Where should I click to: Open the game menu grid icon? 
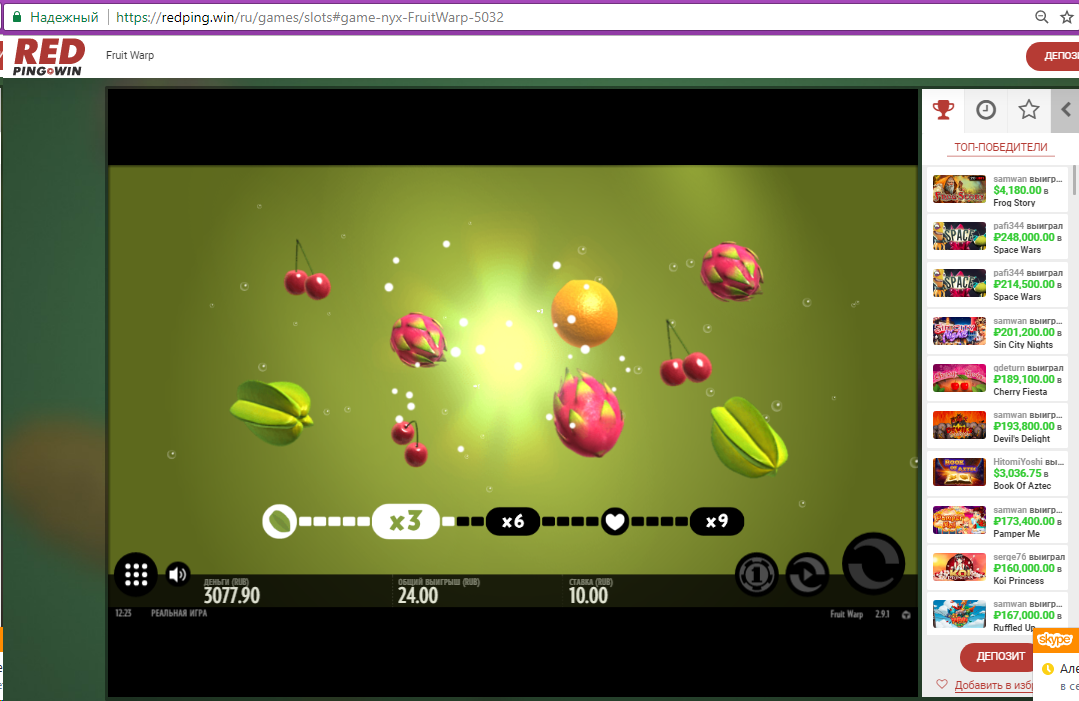136,574
